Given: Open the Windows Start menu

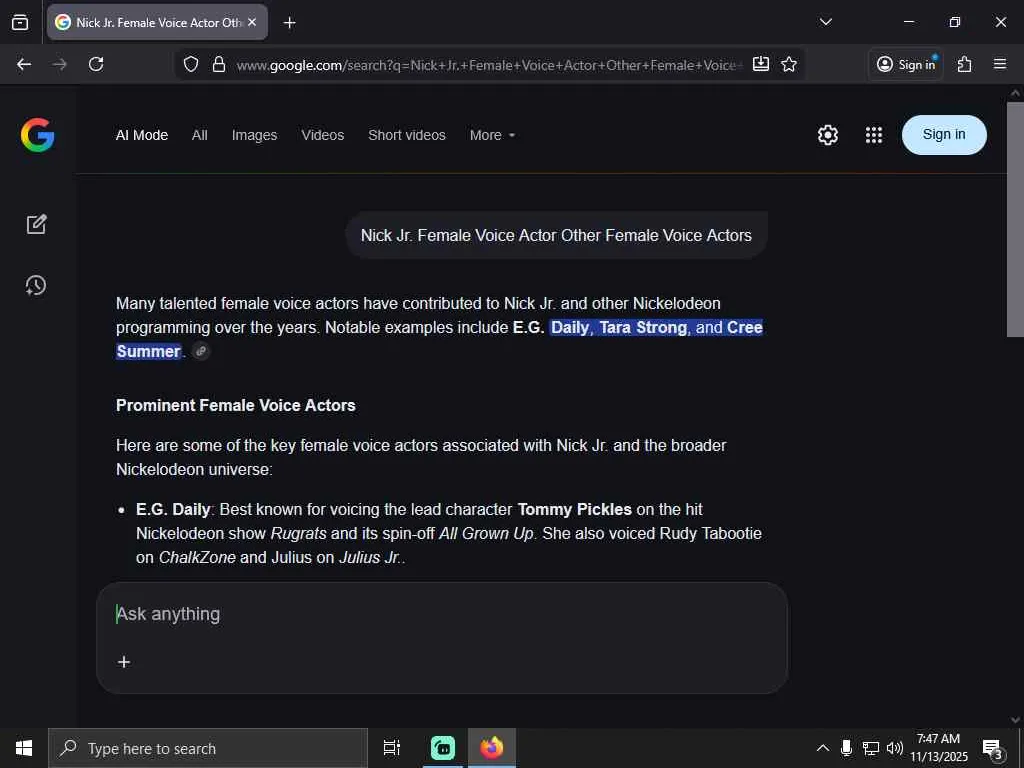Looking at the screenshot, I should pyautogui.click(x=24, y=748).
